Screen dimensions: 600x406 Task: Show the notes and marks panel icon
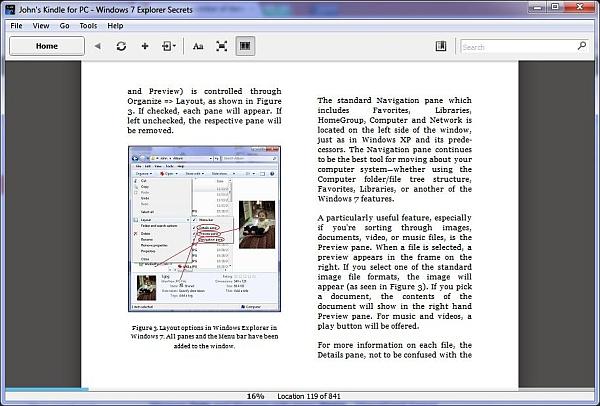[x=441, y=46]
